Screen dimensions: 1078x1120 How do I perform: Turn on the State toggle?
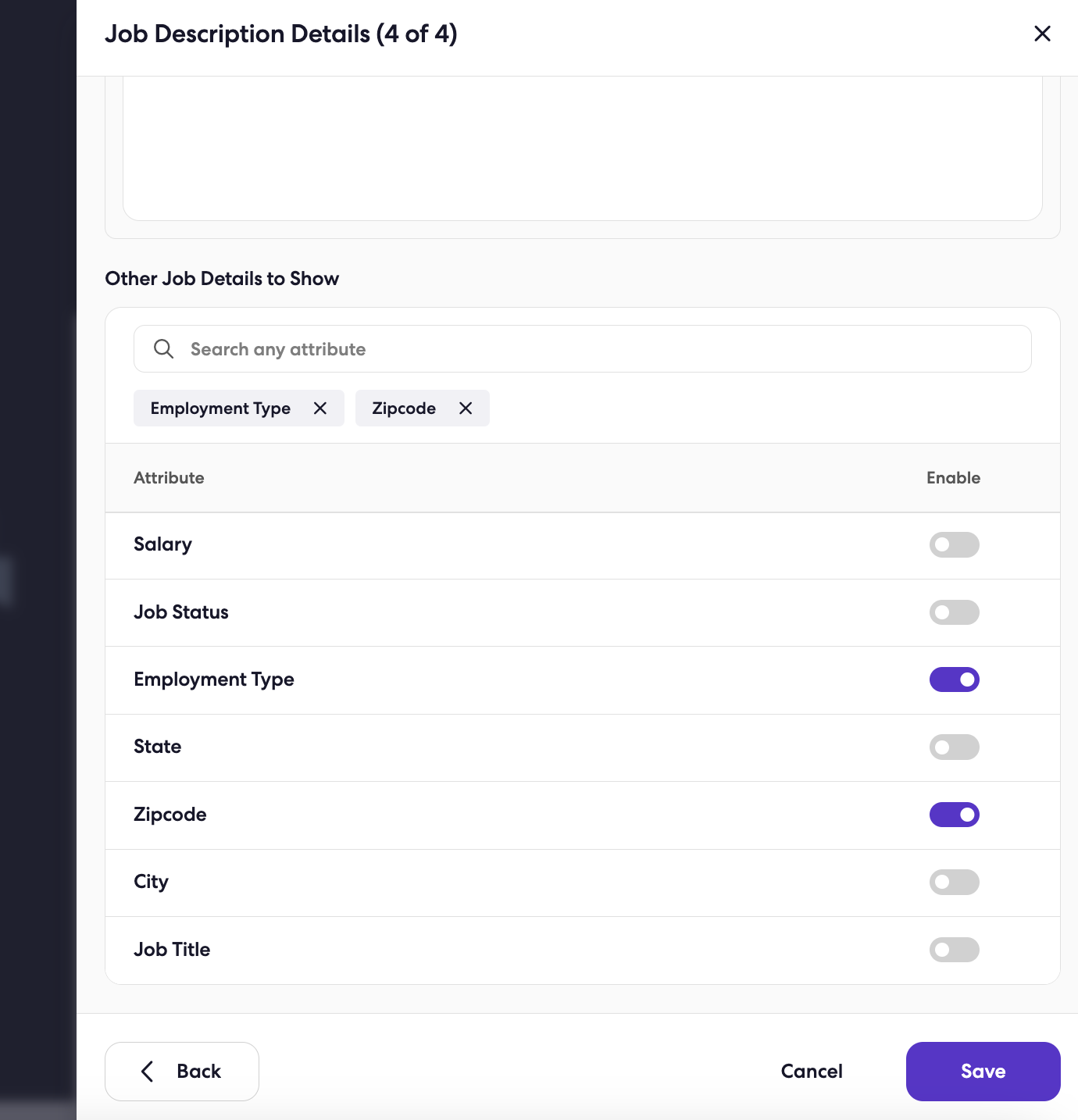click(x=955, y=747)
